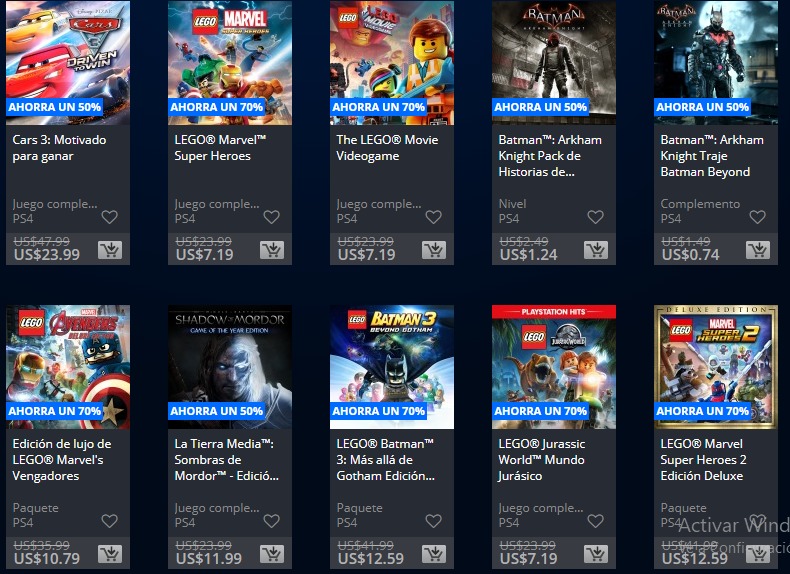Open Shadow of Mordor cover thumbnail
Image resolution: width=790 pixels, height=574 pixels.
(230, 367)
